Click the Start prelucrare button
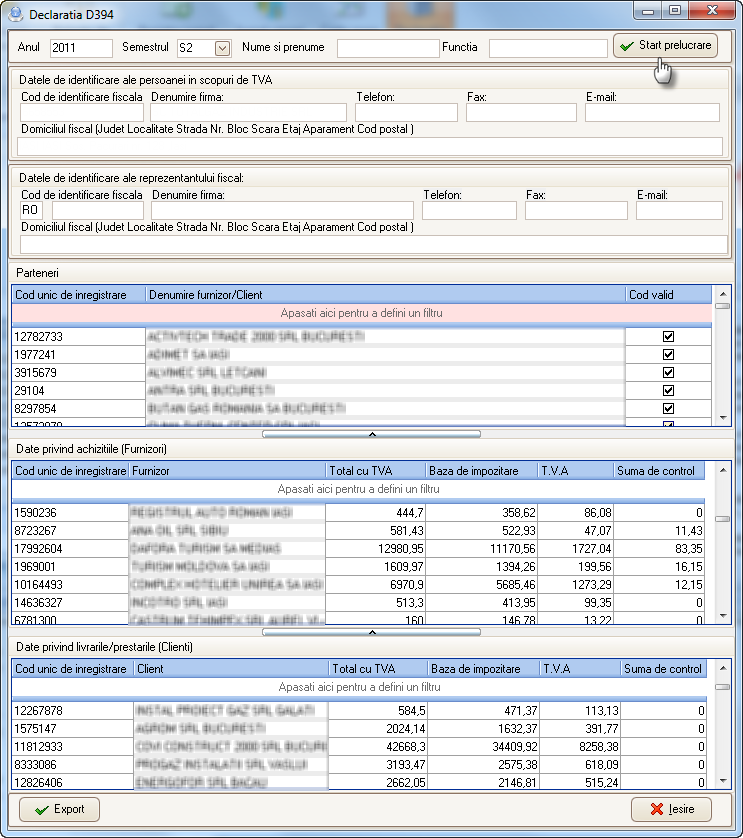The image size is (743, 838). coord(665,46)
